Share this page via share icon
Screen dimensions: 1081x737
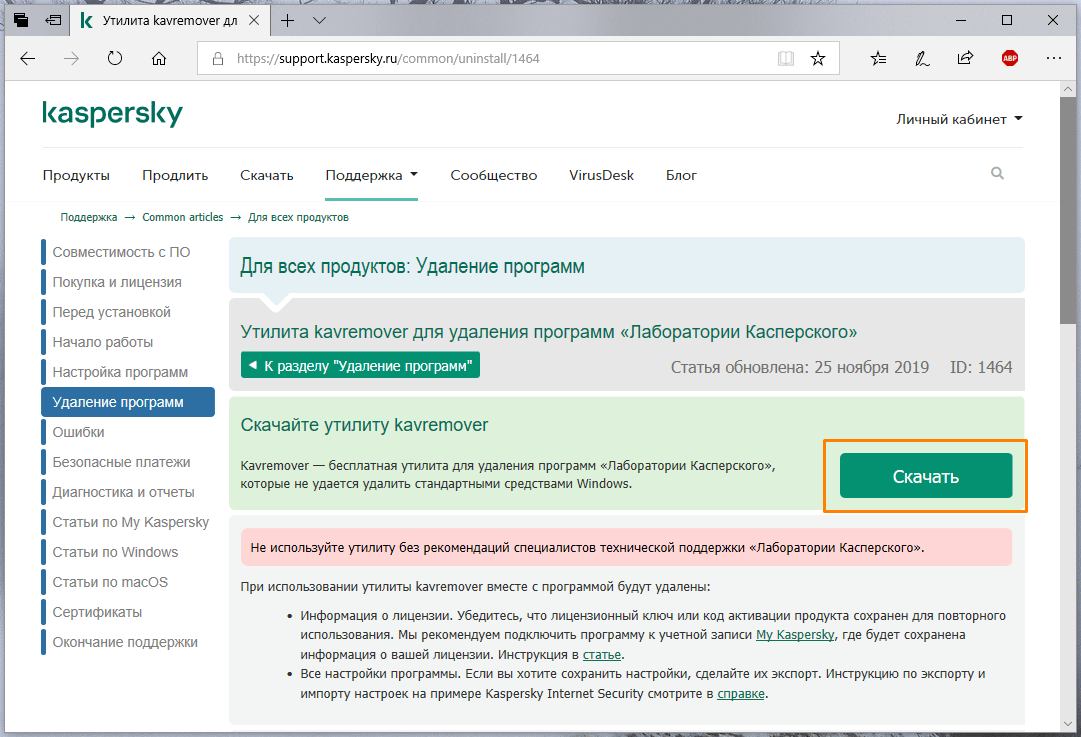(x=964, y=58)
